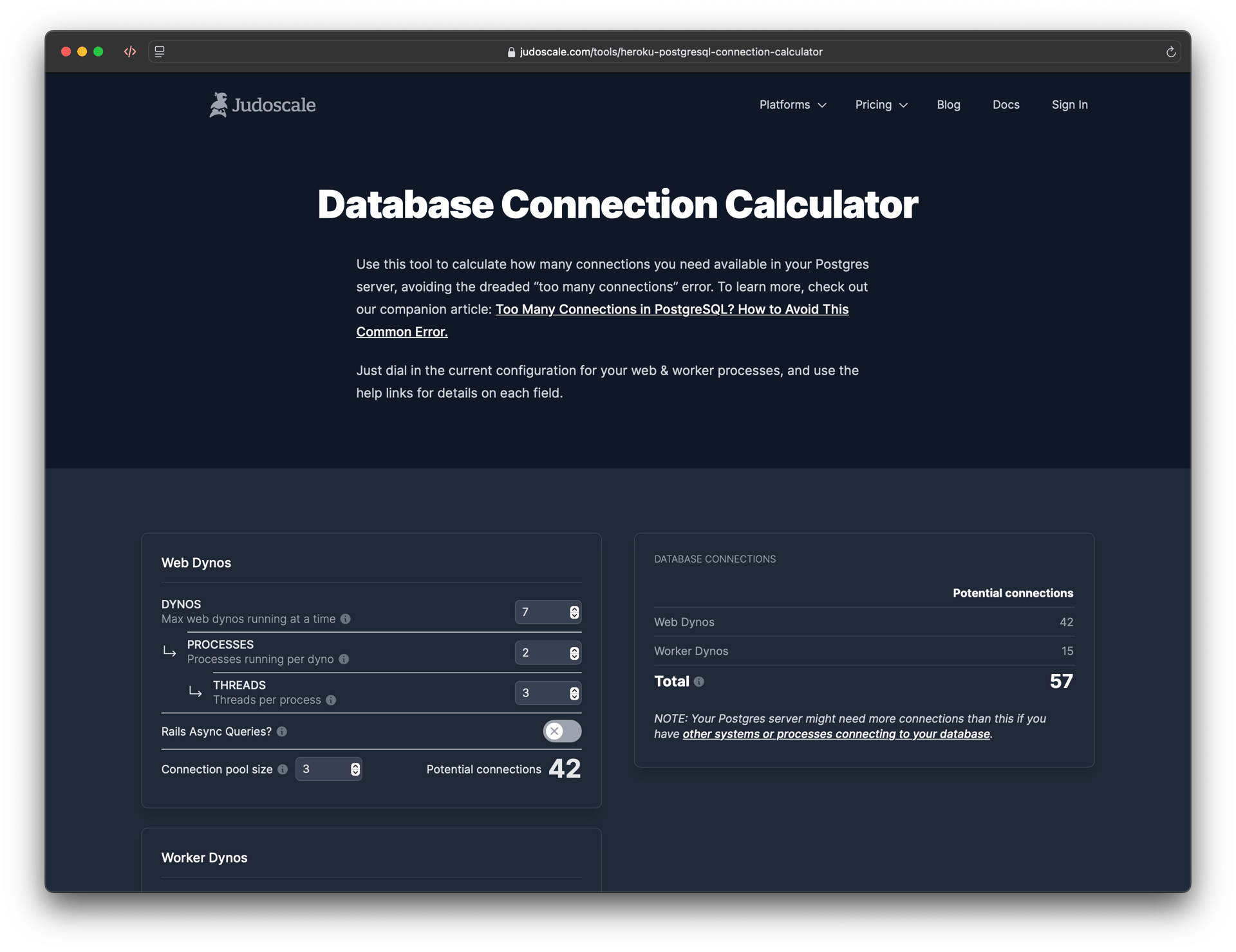Click the padlock icon in the address bar
1236x952 pixels.
click(x=510, y=51)
